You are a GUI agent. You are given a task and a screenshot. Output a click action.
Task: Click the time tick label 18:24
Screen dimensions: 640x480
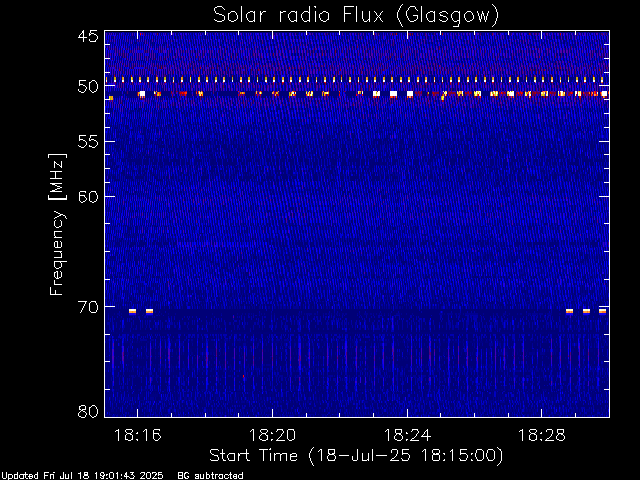pos(407,435)
